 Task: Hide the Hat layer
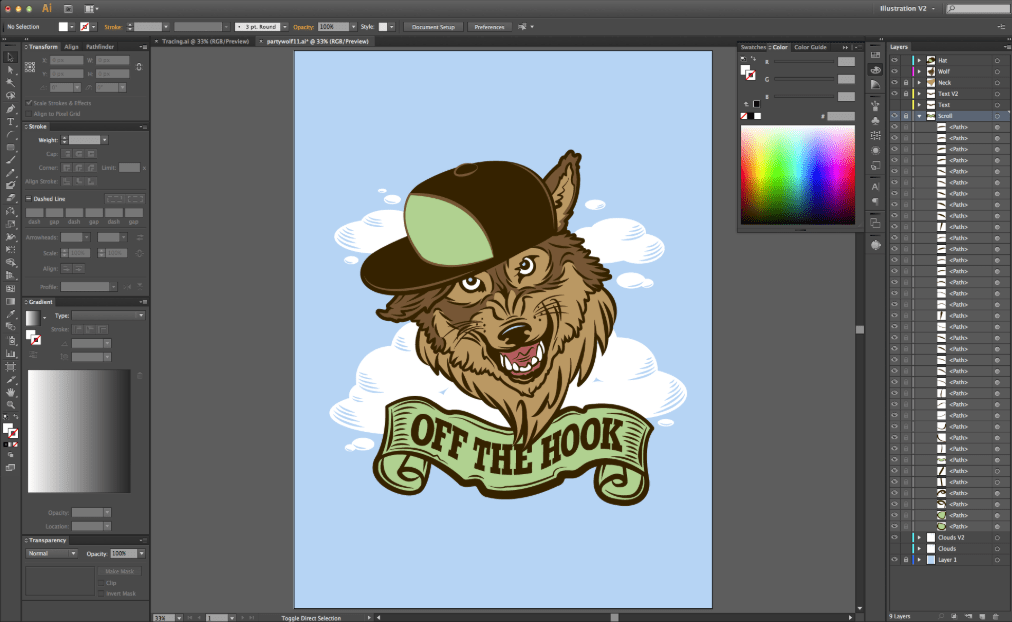[x=894, y=60]
